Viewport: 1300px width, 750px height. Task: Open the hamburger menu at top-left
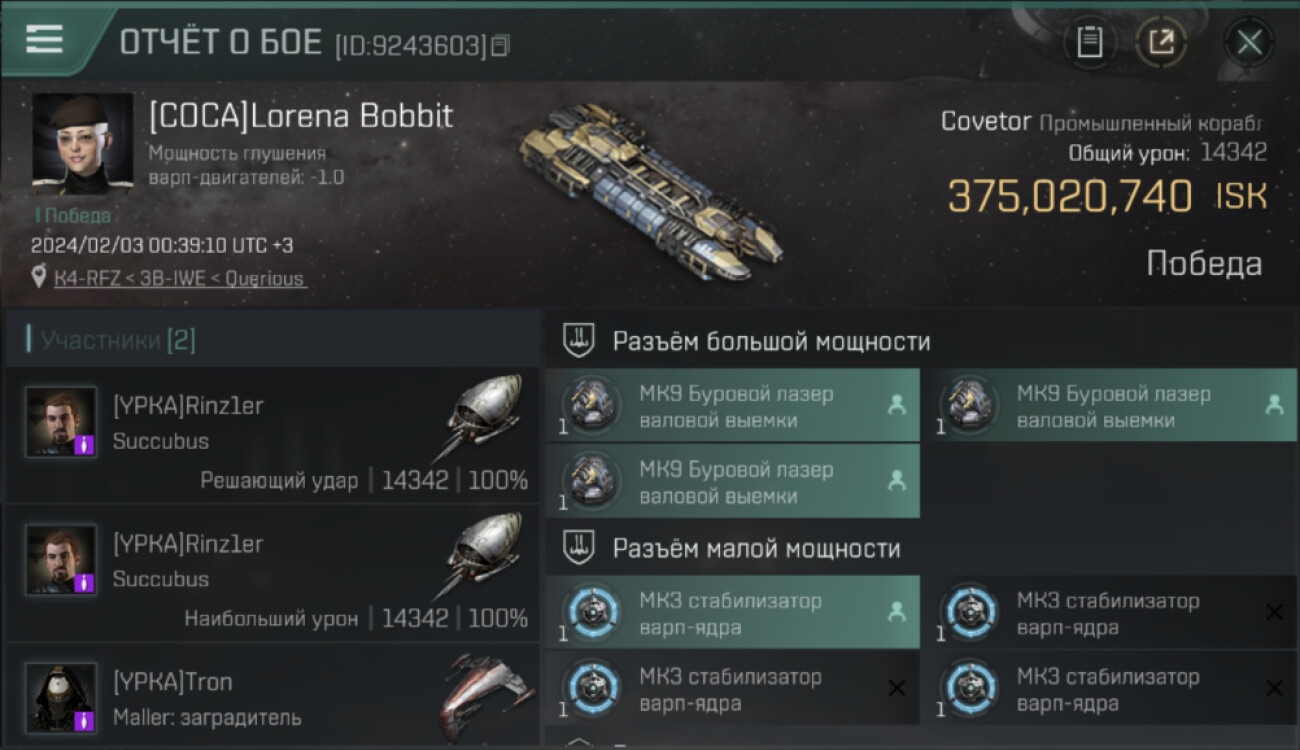tap(44, 39)
